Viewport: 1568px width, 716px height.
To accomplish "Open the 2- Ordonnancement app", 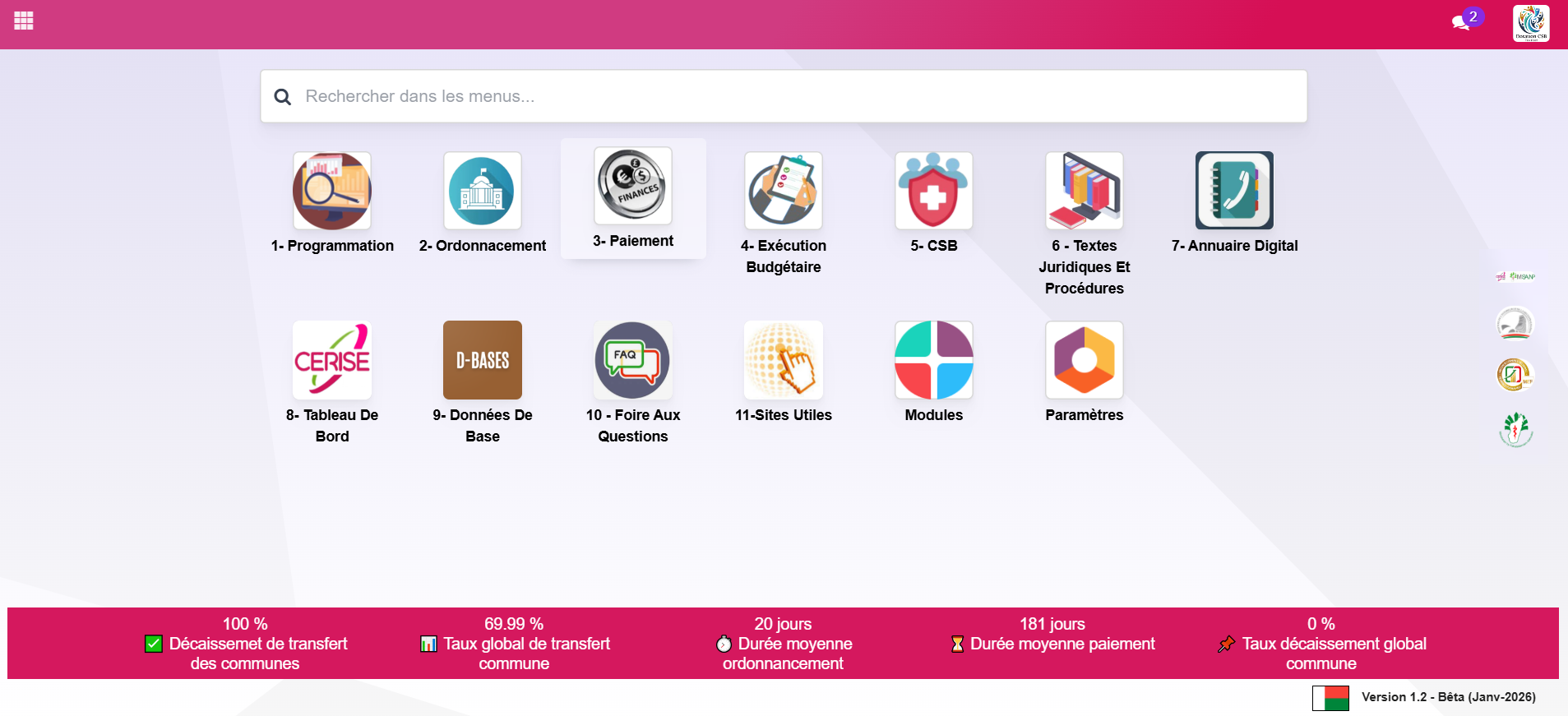I will [483, 202].
